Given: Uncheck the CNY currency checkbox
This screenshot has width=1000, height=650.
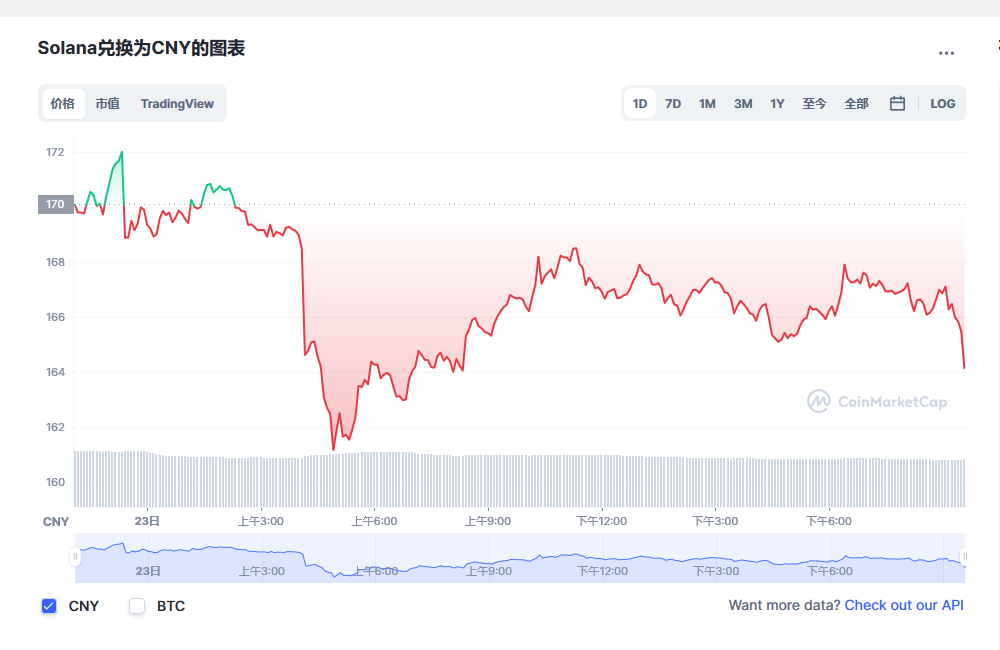Looking at the screenshot, I should click(x=49, y=606).
